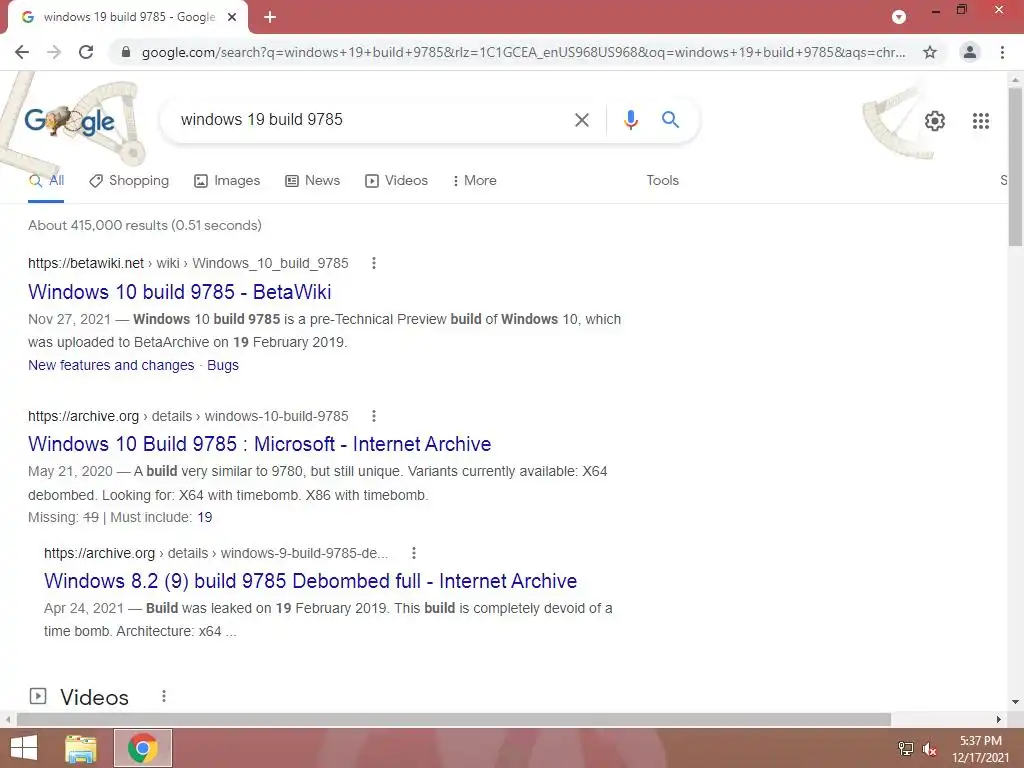Viewport: 1024px width, 768px height.
Task: Click the vertical page scrollbar thumb
Action: 1015,167
